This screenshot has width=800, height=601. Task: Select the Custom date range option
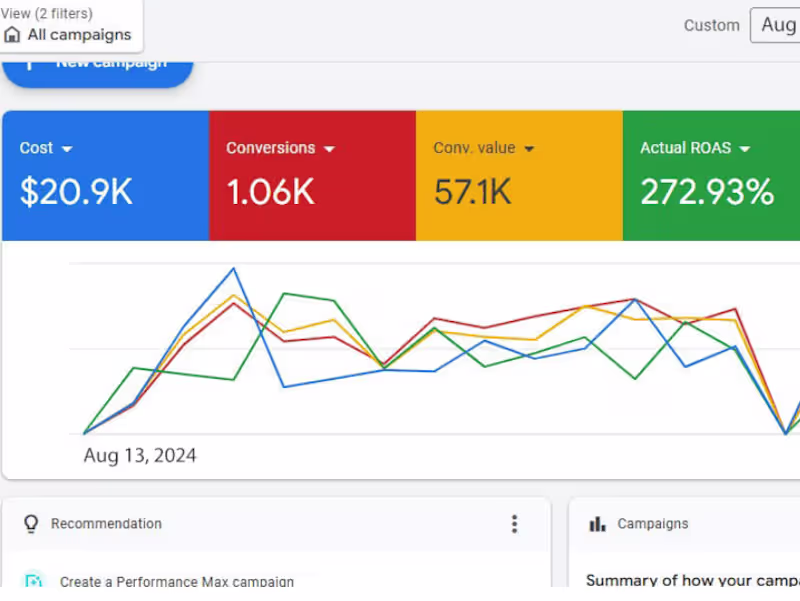tap(711, 25)
